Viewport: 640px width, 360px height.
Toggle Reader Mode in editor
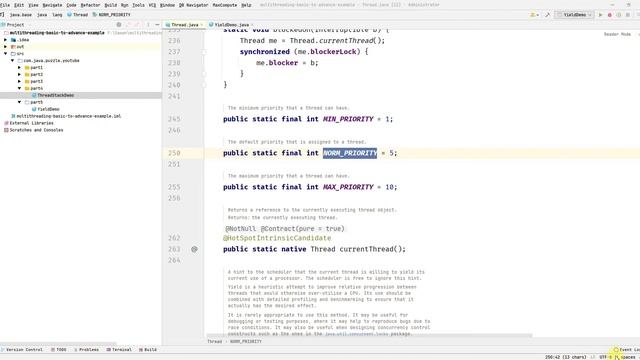pyautogui.click(x=617, y=34)
